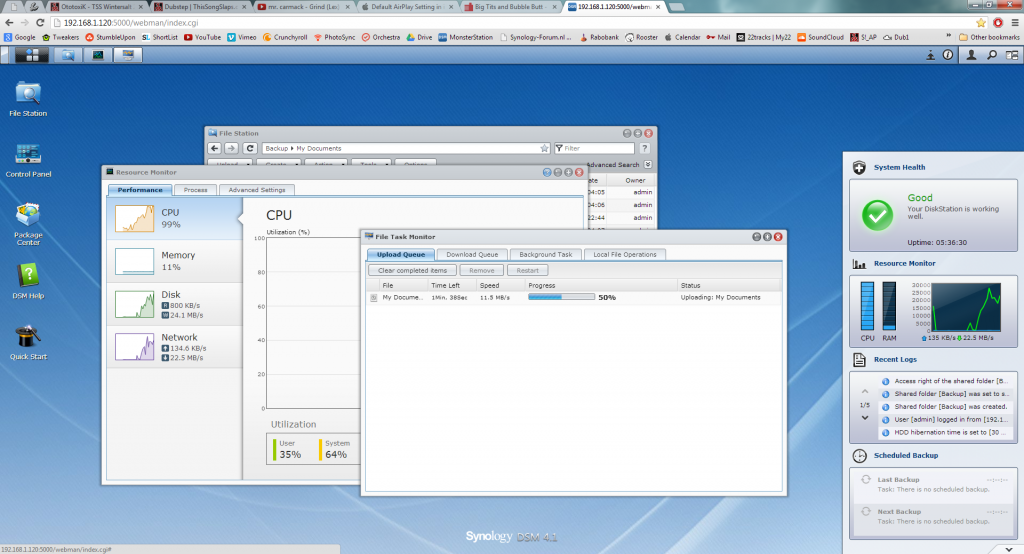The height and width of the screenshot is (554, 1024).
Task: Click Clear completed items button
Action: 411,270
